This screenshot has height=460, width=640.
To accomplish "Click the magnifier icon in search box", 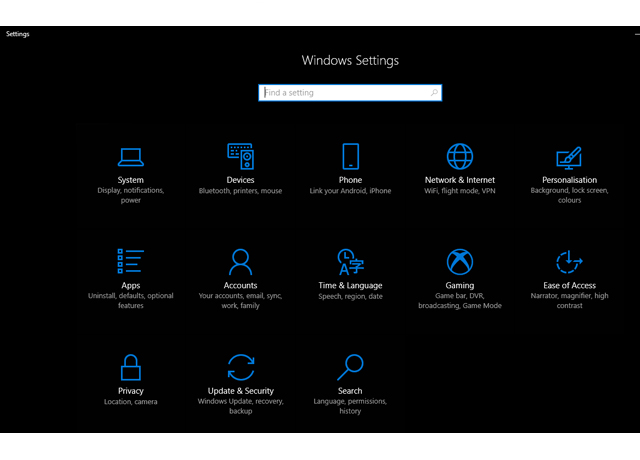I will coord(434,93).
